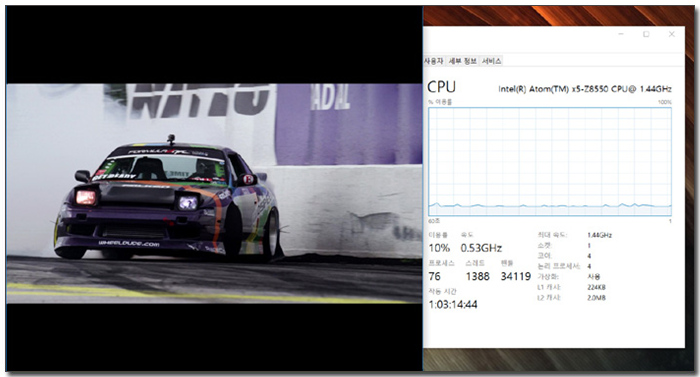700x377 pixels.
Task: Click the CPU utilization graph
Action: [550, 162]
